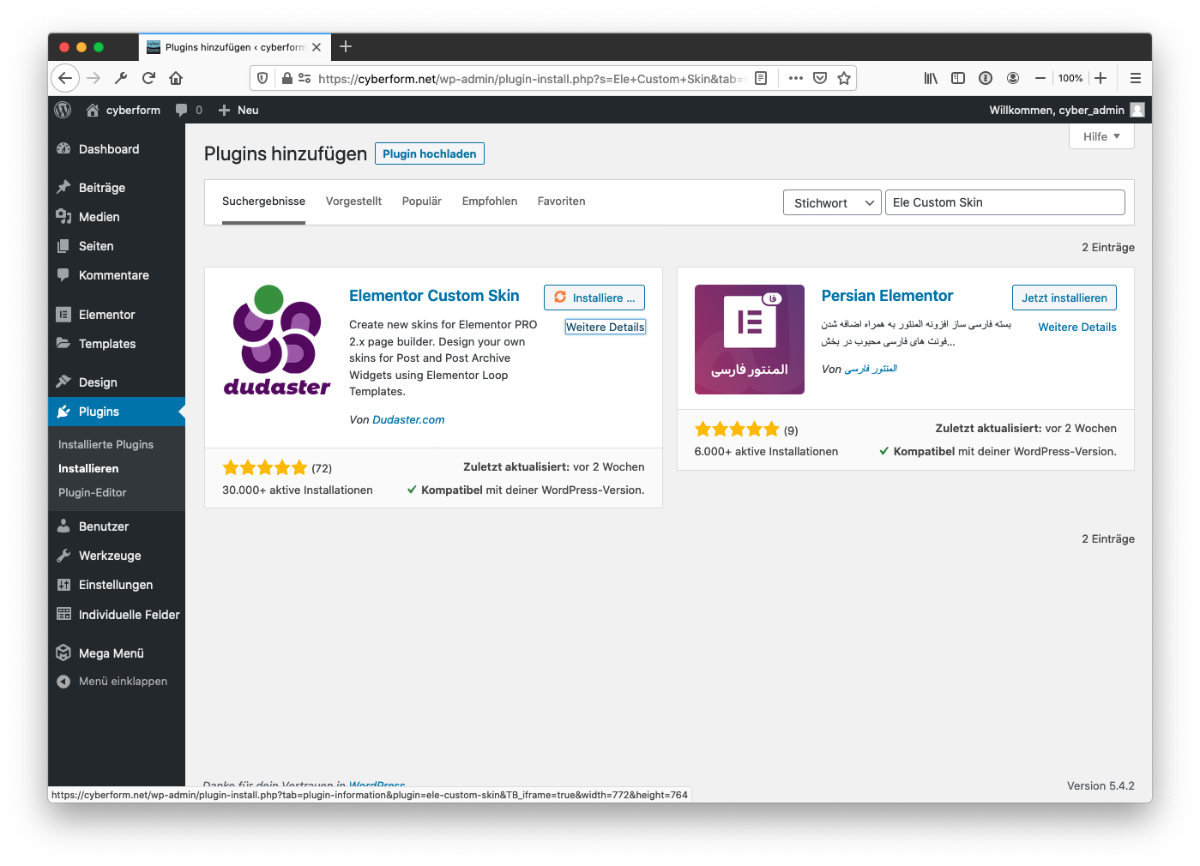Screen dimensions: 1200x866
Task: Open comments bubble in admin bar
Action: coord(189,110)
